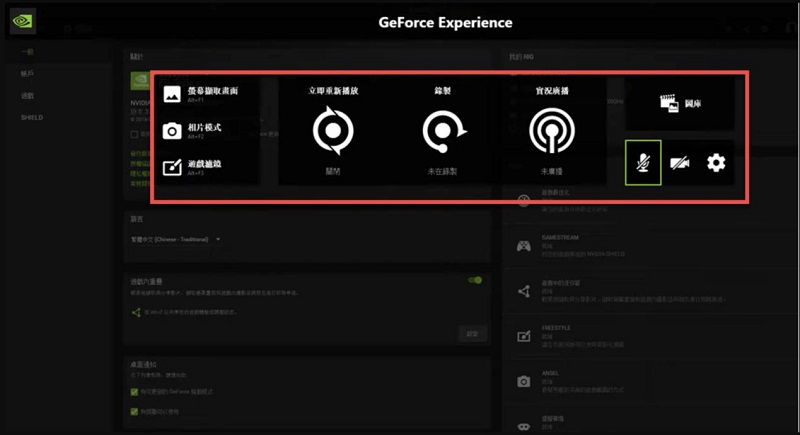Click the 設定 button in overlay section
This screenshot has height=435, width=800.
(x=472, y=334)
